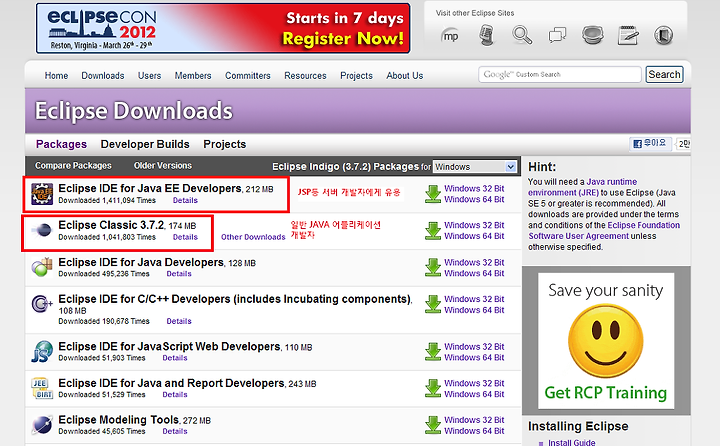Screen dimensions: 720x446
Task: Click the Eclipse Classic package icon
Action: coord(42,230)
